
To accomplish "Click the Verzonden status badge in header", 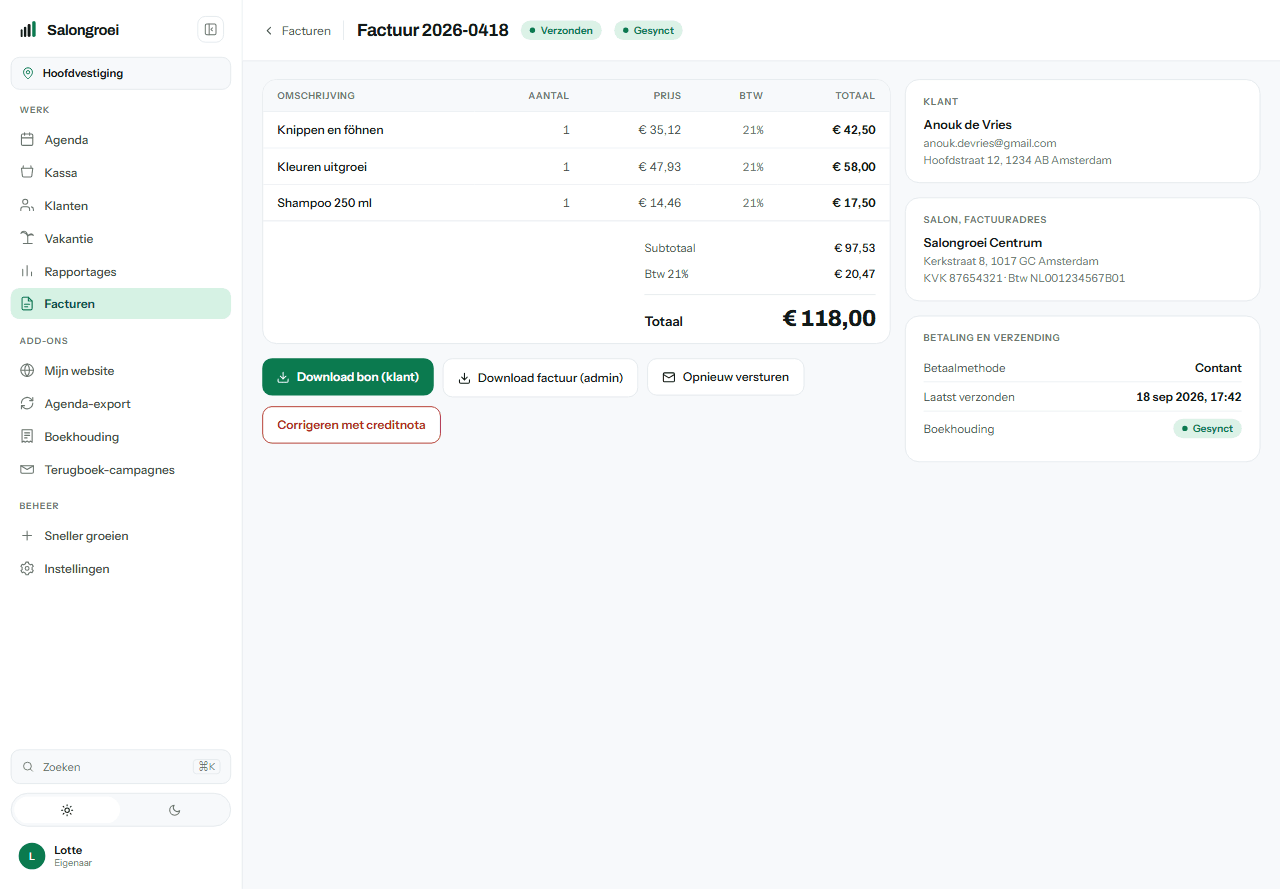I will (x=561, y=31).
